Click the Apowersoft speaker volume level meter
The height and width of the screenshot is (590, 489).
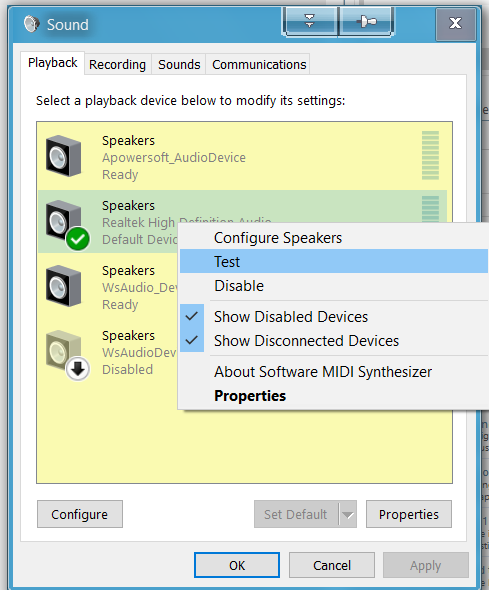click(x=430, y=155)
